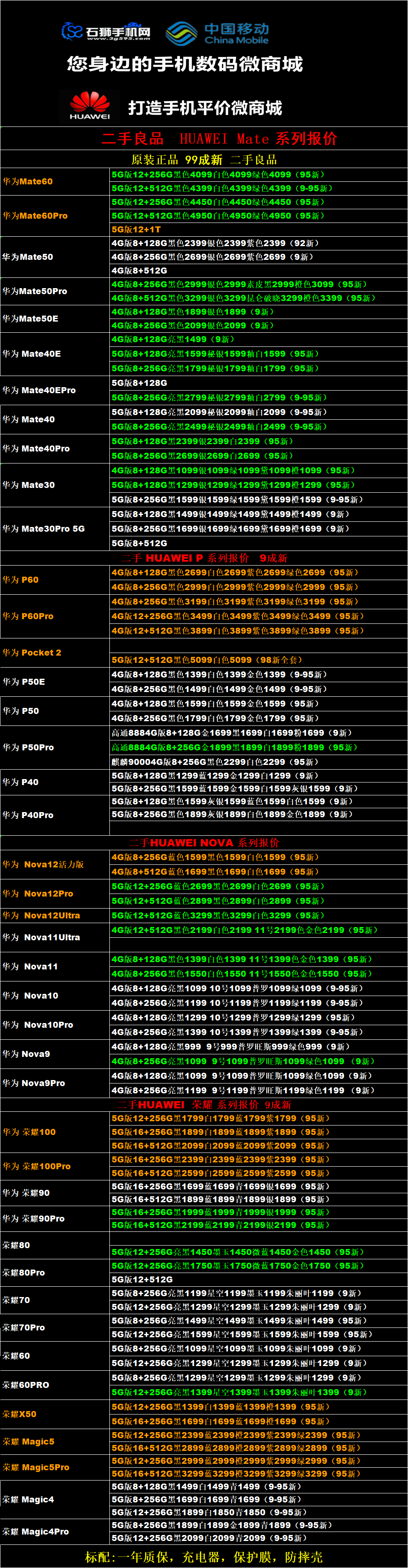The width and height of the screenshot is (408, 1568).
Task: Select the 华为 Nova10Pro model label
Action: (38, 1025)
